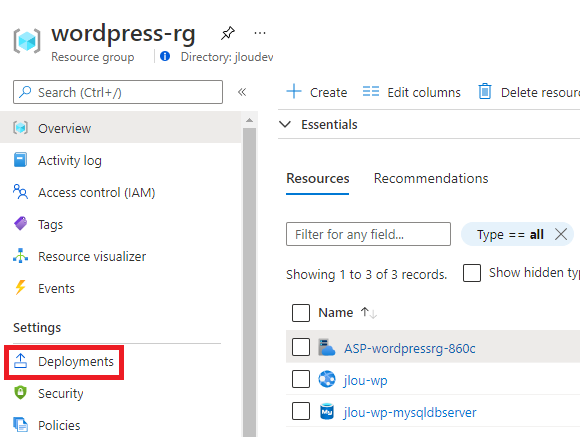
Task: Open the jlou-wp-mysqldbserver resource link
Action: (410, 412)
